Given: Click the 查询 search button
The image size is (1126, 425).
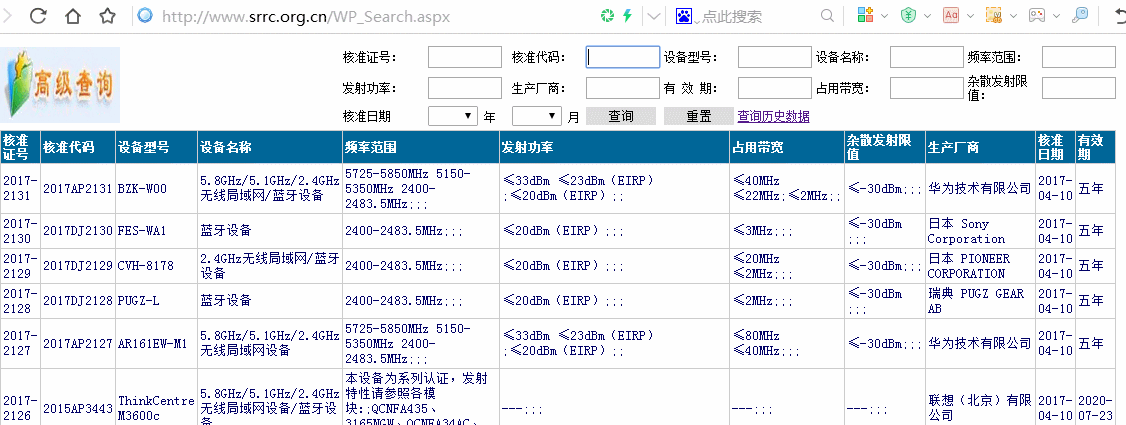Looking at the screenshot, I should click(621, 116).
